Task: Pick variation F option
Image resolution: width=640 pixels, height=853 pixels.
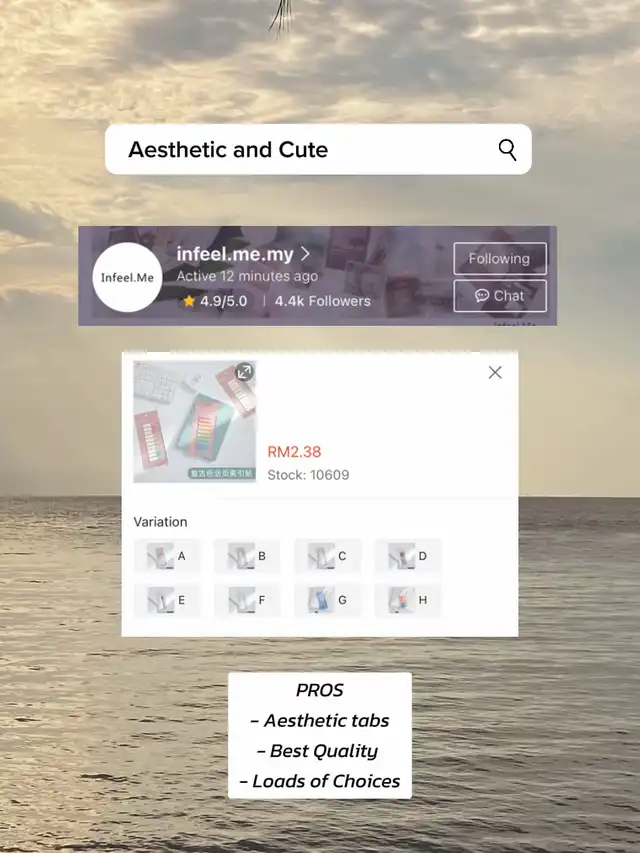Action: 247,600
